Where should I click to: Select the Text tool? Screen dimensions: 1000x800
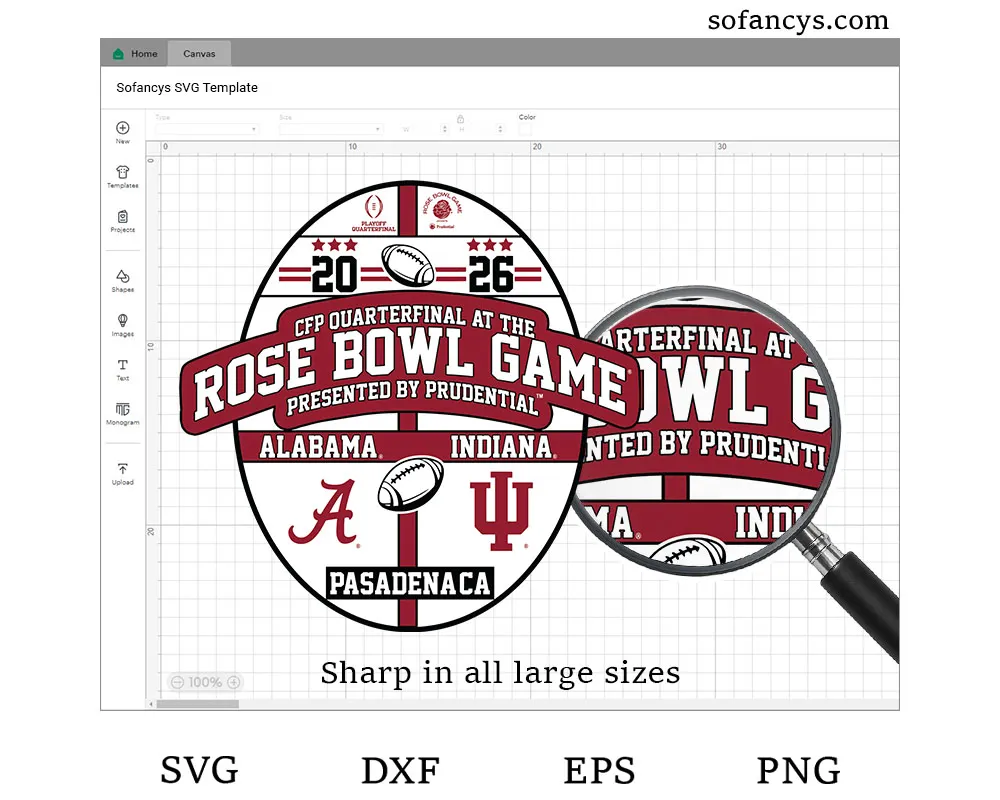pos(122,366)
